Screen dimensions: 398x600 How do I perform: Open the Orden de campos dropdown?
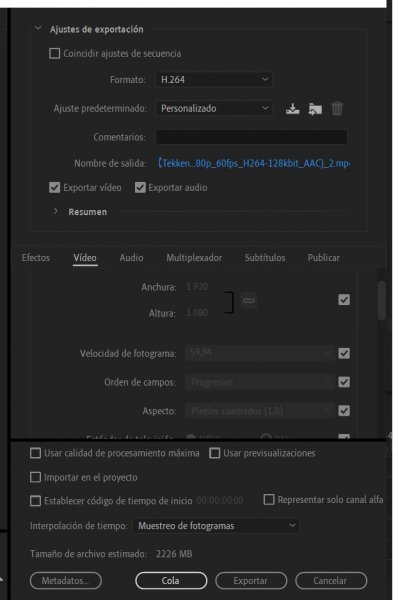259,382
